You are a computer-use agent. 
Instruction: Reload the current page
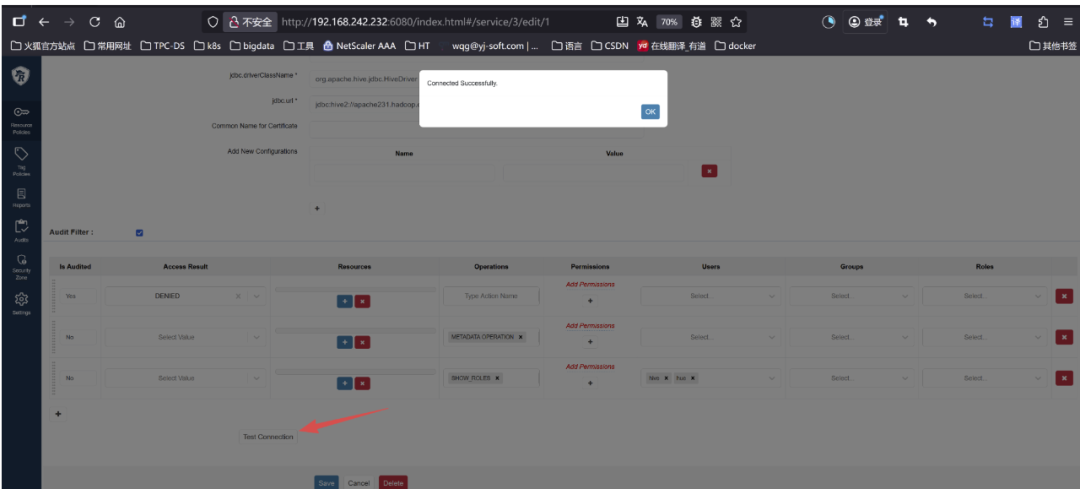(94, 22)
